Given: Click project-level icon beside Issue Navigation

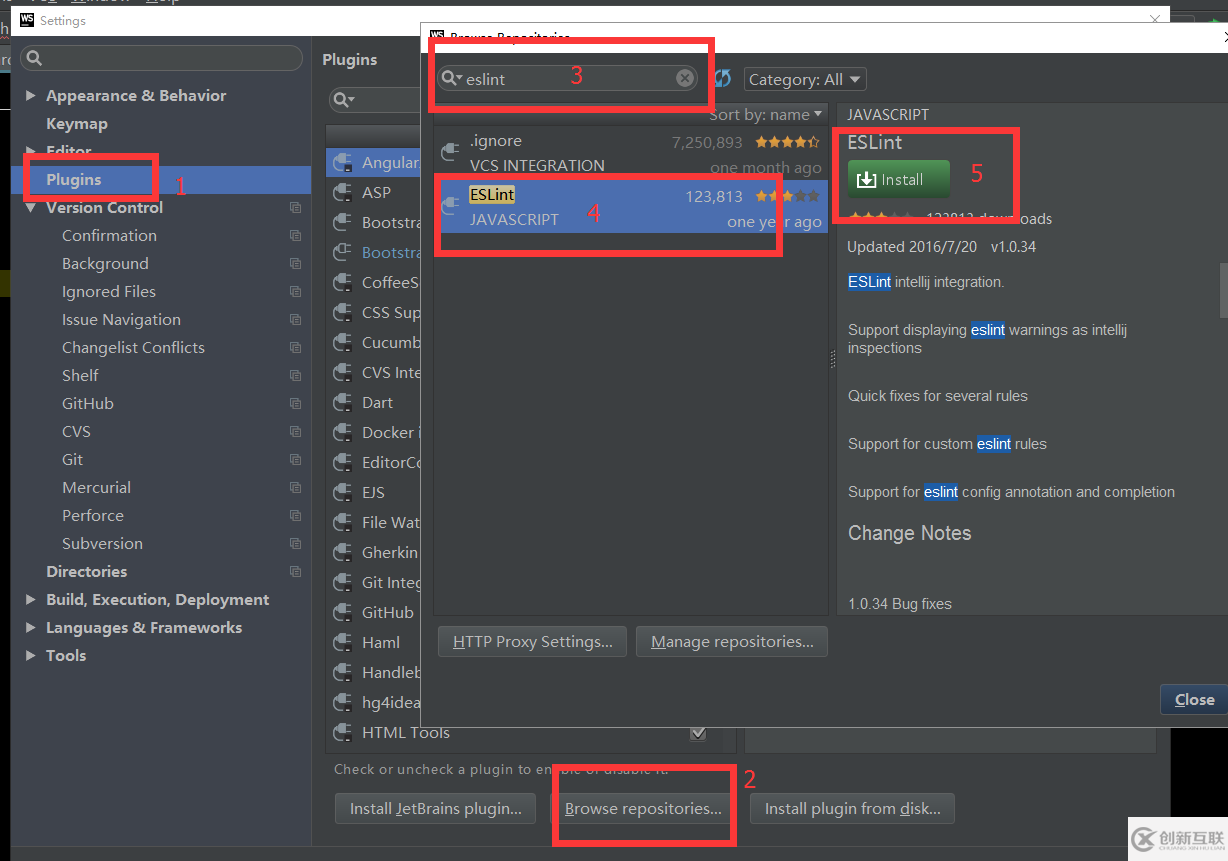Looking at the screenshot, I should click(295, 320).
